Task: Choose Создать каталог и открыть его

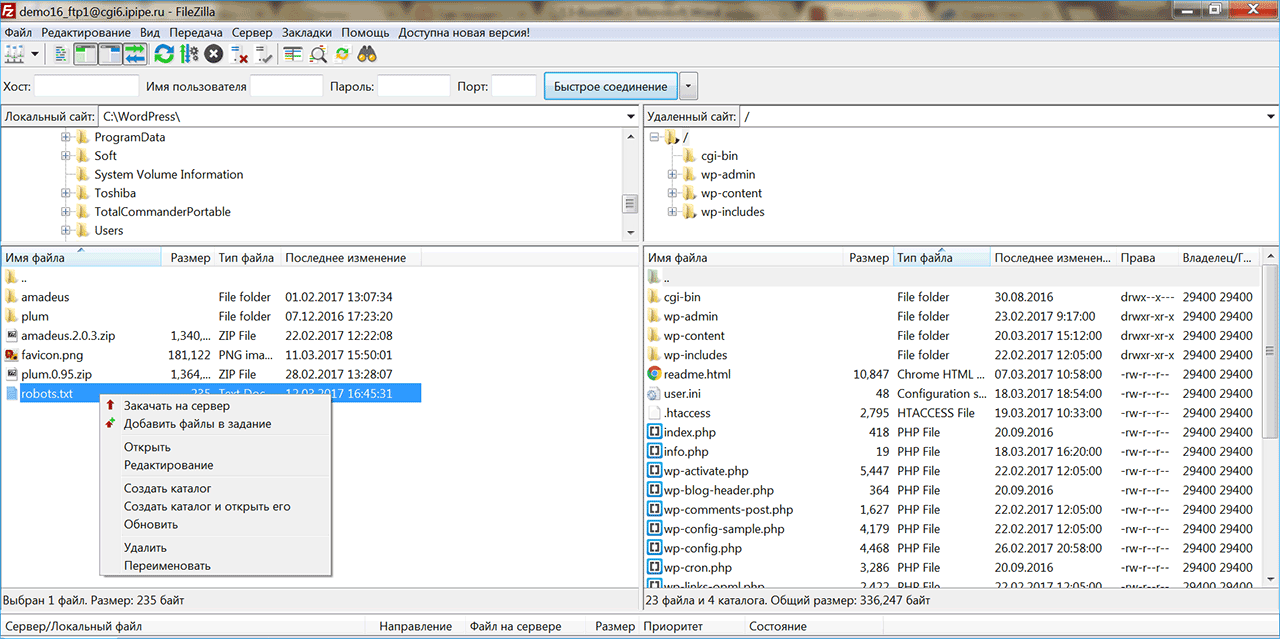Action: tap(207, 506)
